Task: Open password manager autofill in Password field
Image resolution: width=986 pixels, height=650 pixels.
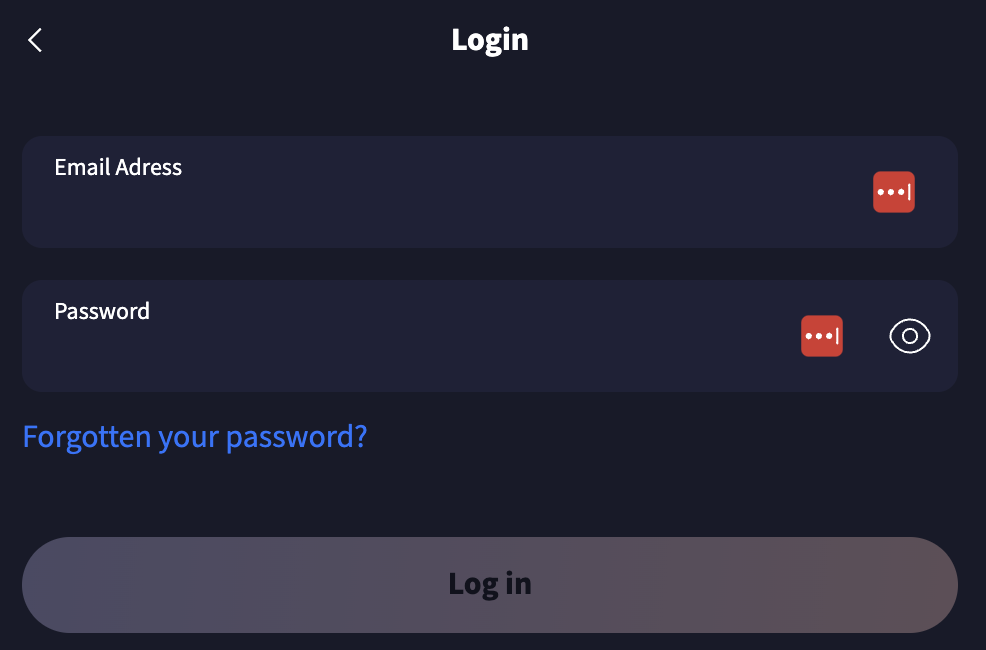Action: [x=822, y=336]
